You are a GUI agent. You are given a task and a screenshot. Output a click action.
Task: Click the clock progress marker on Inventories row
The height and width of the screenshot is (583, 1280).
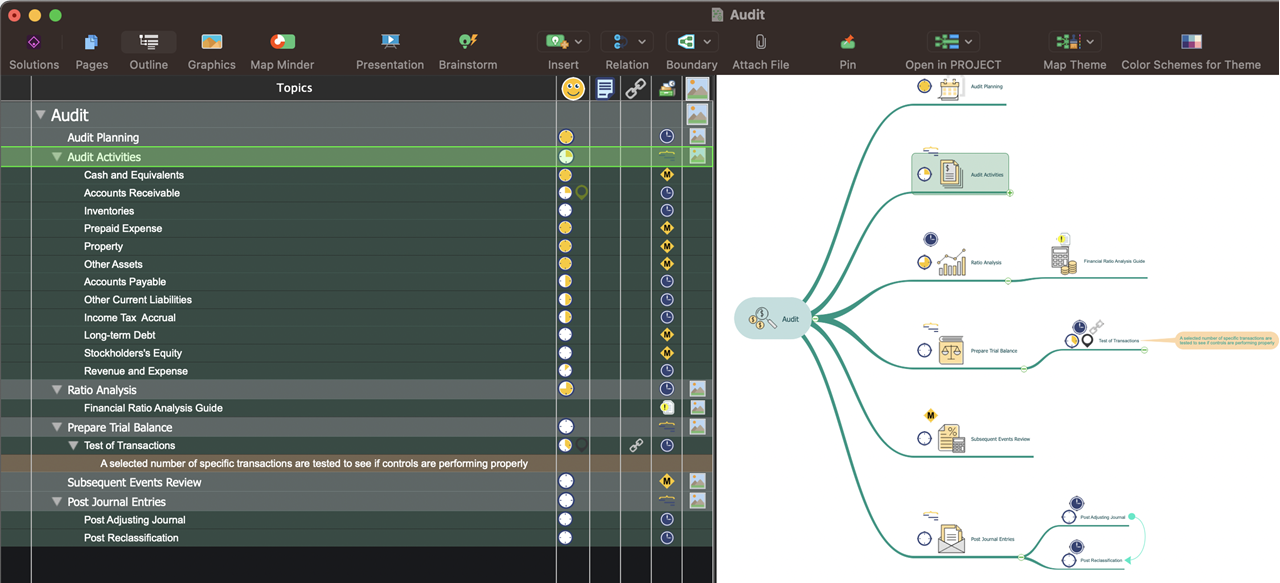(666, 210)
